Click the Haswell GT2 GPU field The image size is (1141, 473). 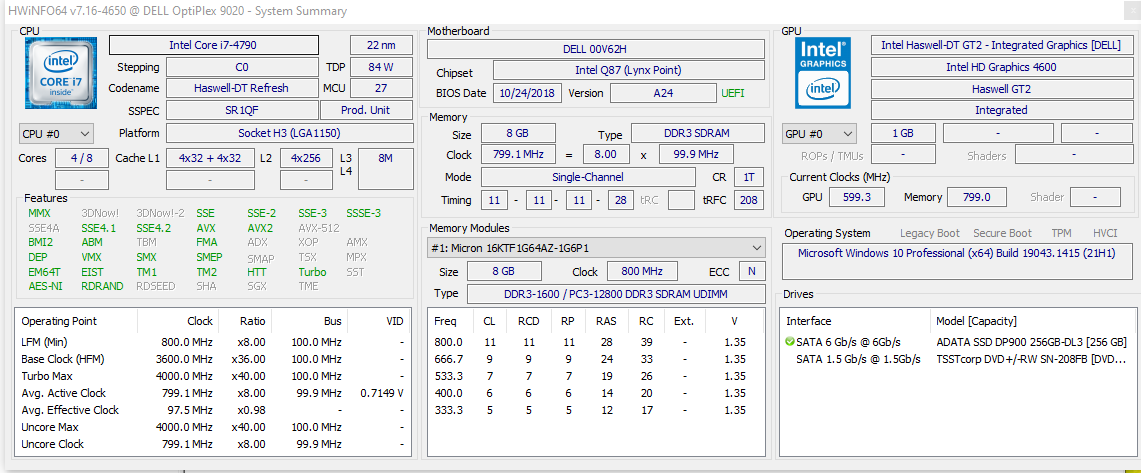point(1001,89)
